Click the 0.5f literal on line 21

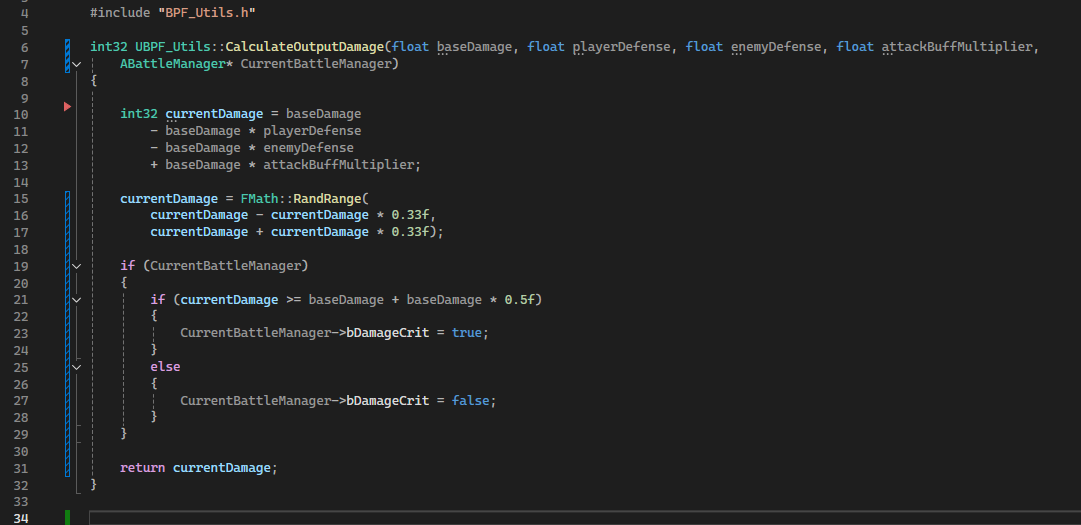point(517,299)
